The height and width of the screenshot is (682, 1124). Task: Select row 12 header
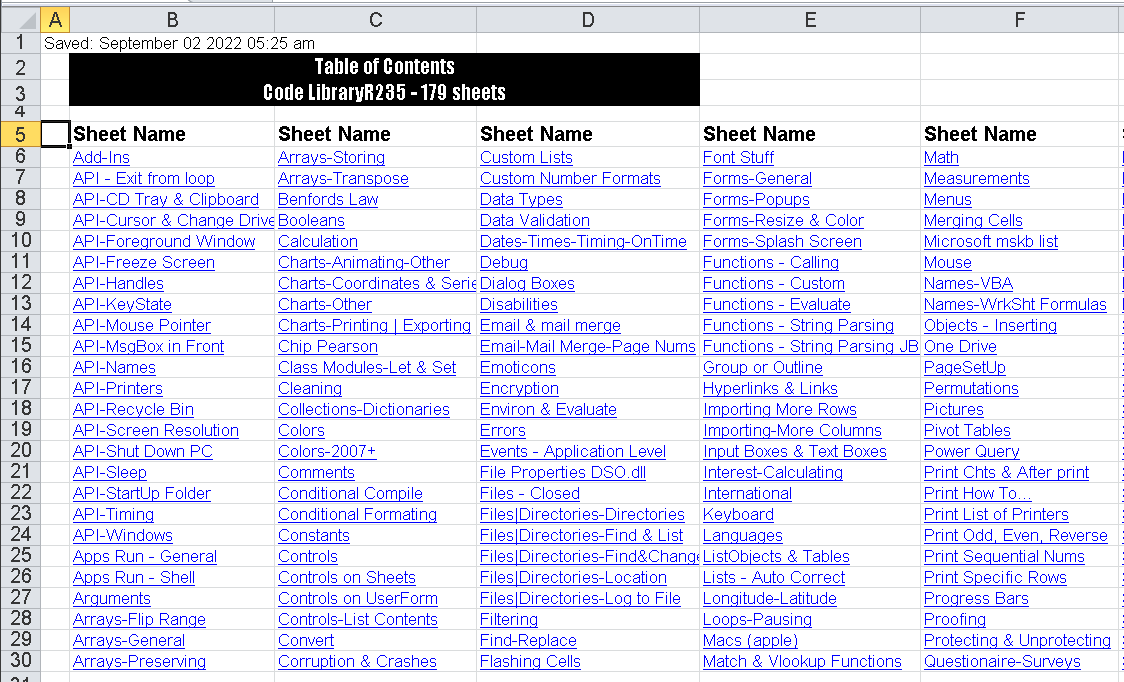point(20,283)
